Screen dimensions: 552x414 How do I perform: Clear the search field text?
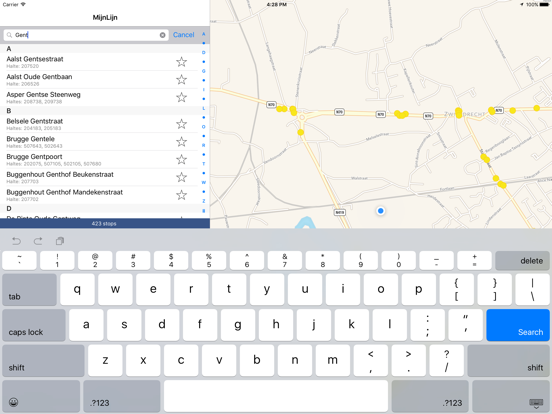pyautogui.click(x=162, y=35)
